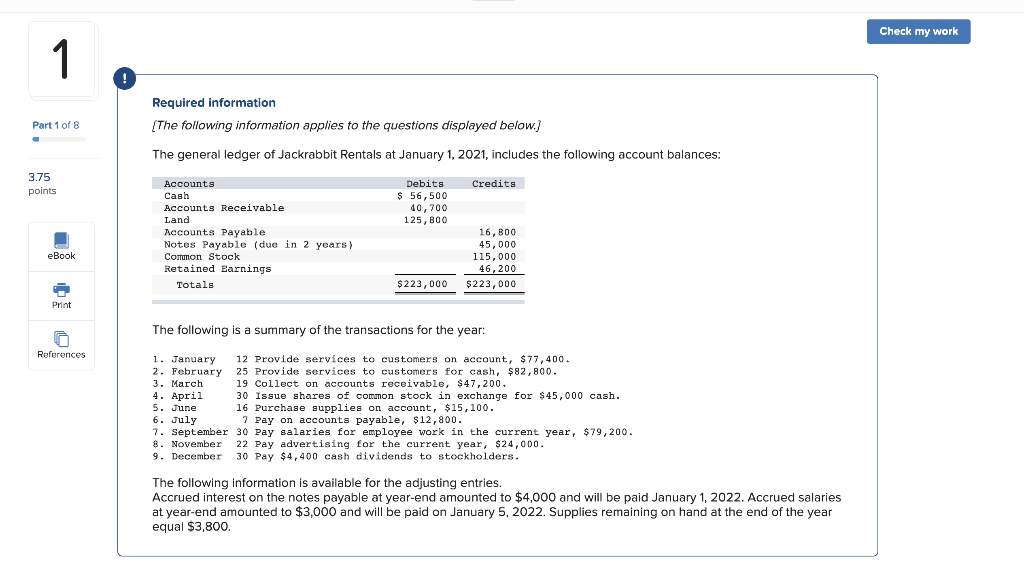Select the Cash row in ledger table

click(338, 196)
